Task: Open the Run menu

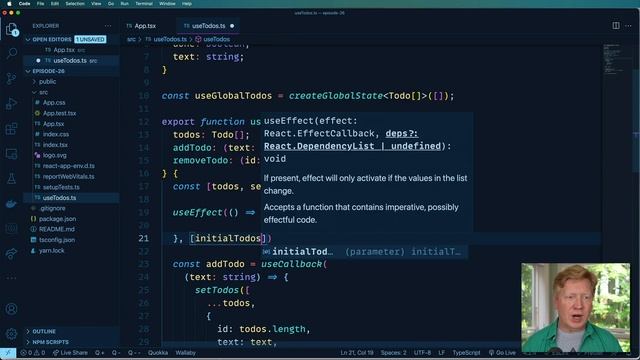Action: click(x=124, y=4)
